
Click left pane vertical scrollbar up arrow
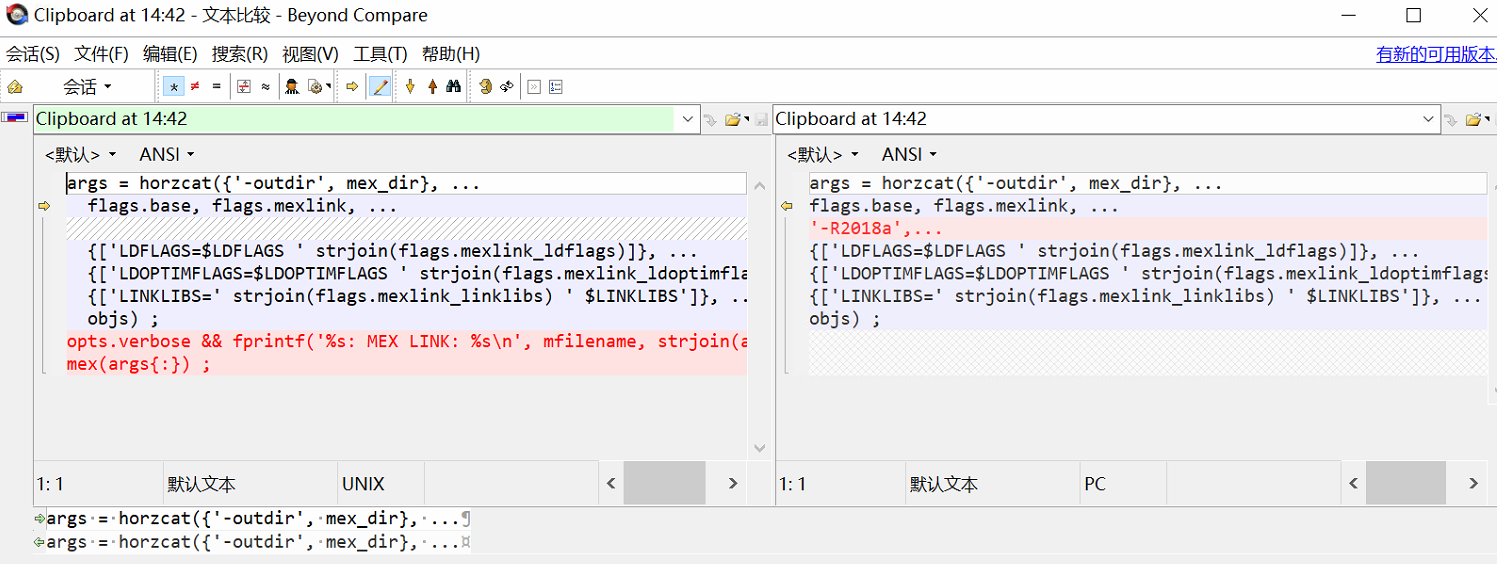click(x=759, y=186)
